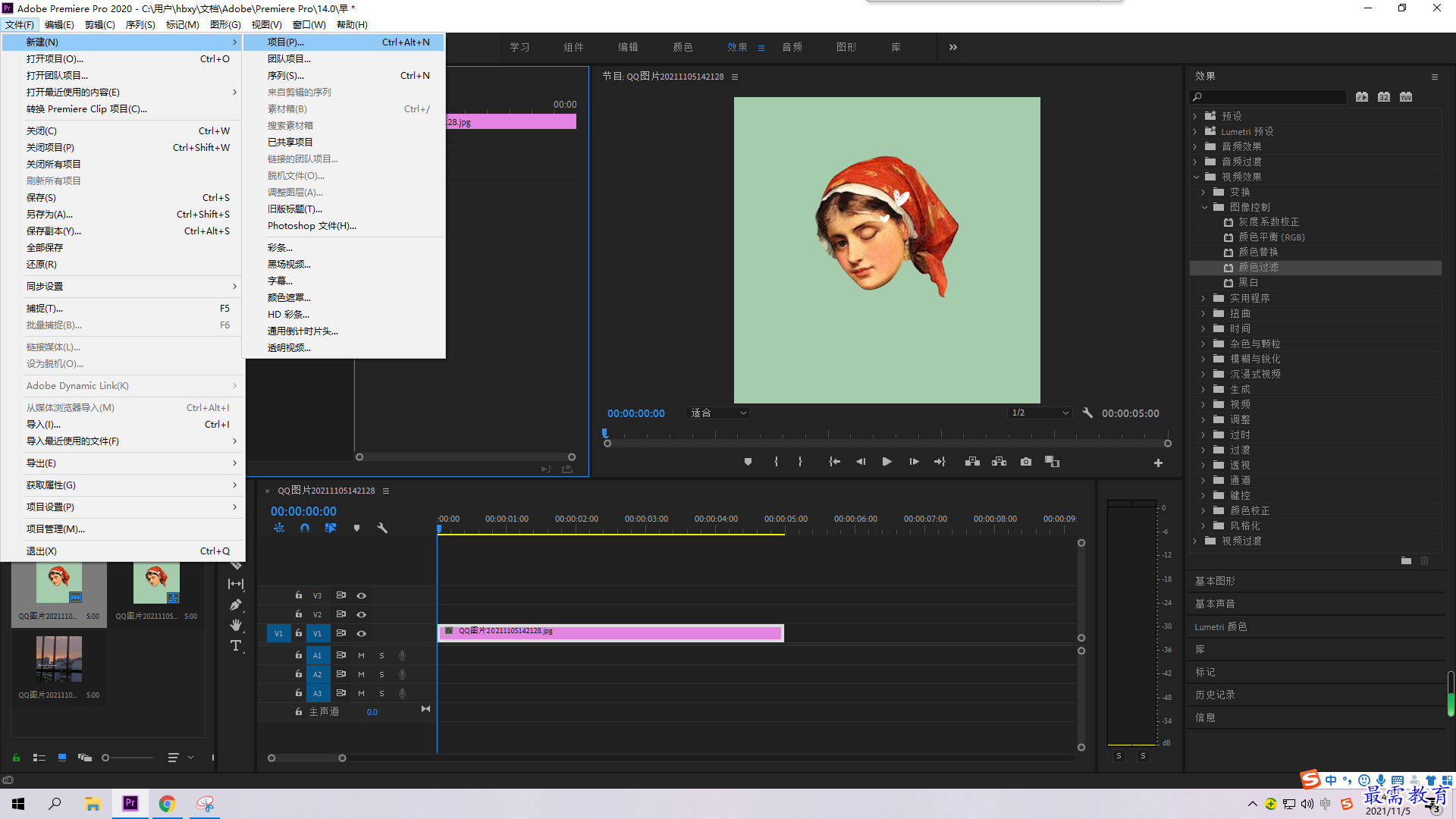Open the 基本图形 panel

click(1215, 581)
